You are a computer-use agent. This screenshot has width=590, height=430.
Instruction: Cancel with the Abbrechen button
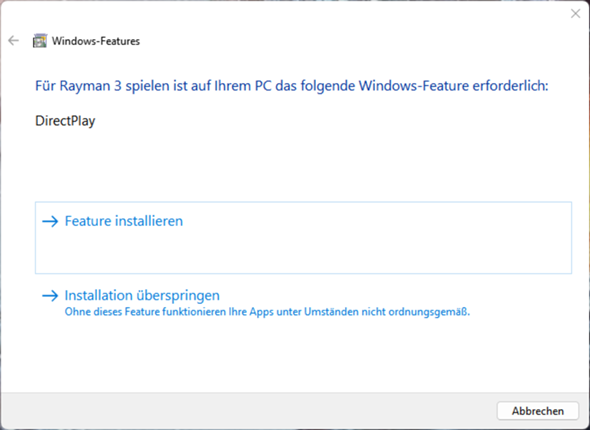click(538, 411)
